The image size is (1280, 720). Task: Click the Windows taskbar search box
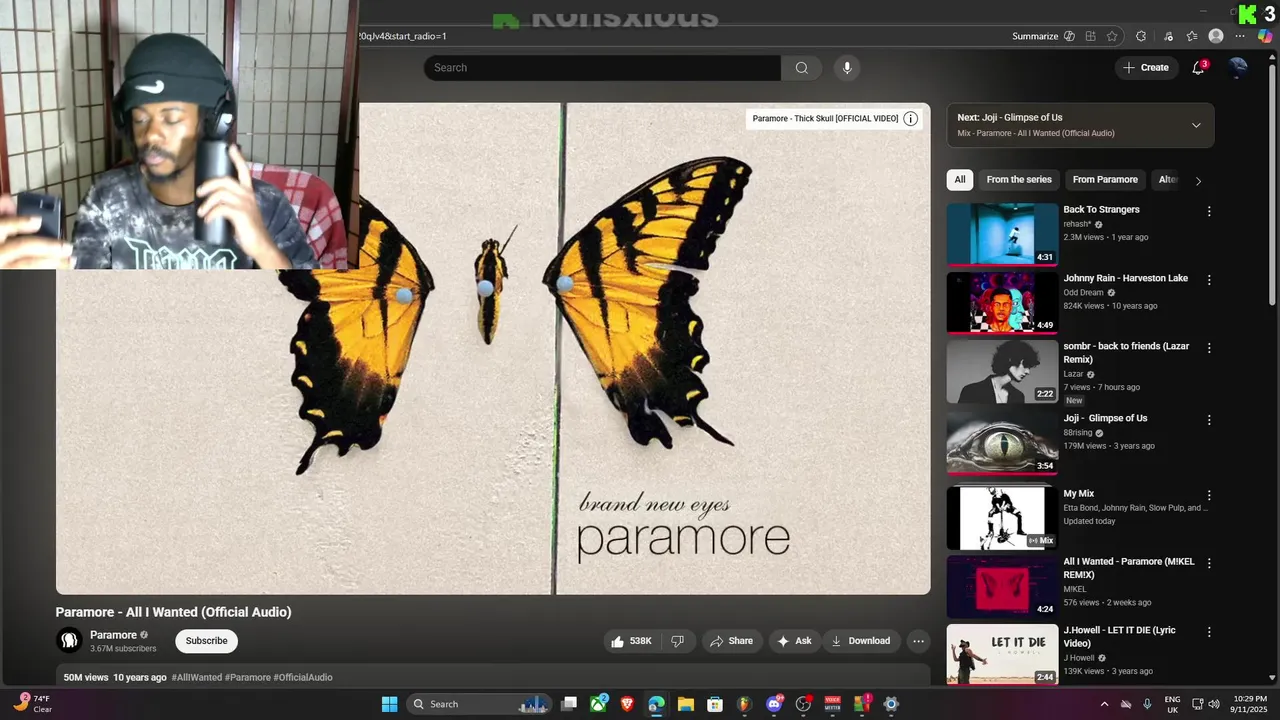pos(478,704)
